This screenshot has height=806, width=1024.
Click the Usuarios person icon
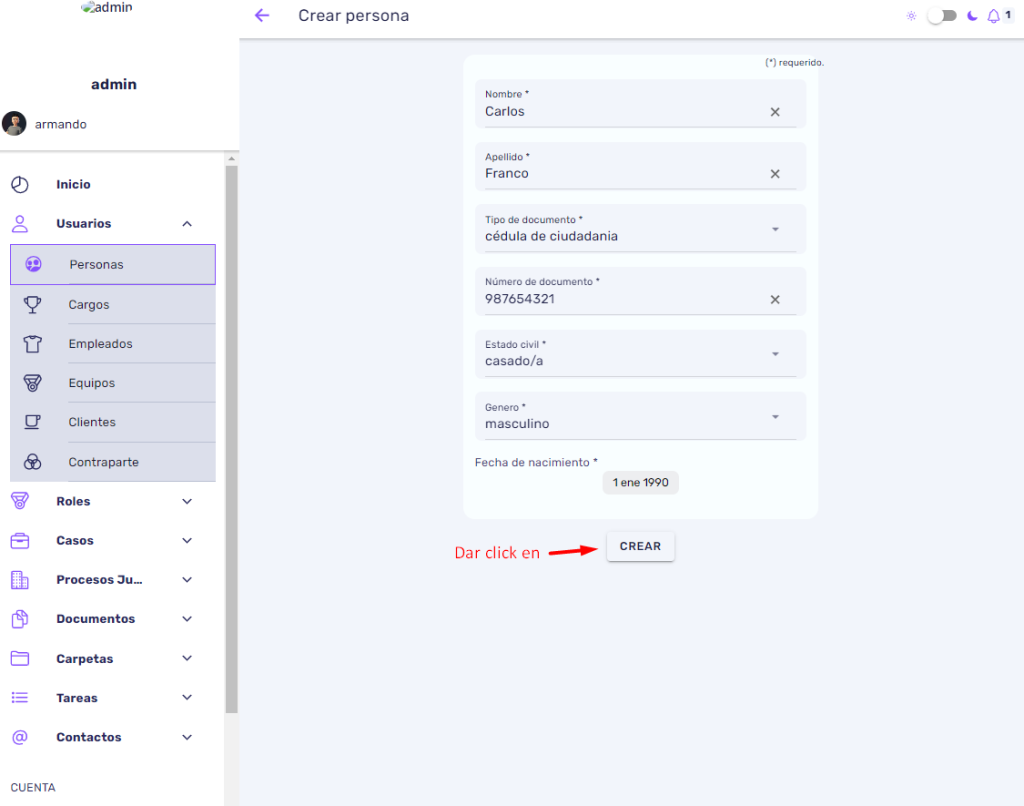20,224
